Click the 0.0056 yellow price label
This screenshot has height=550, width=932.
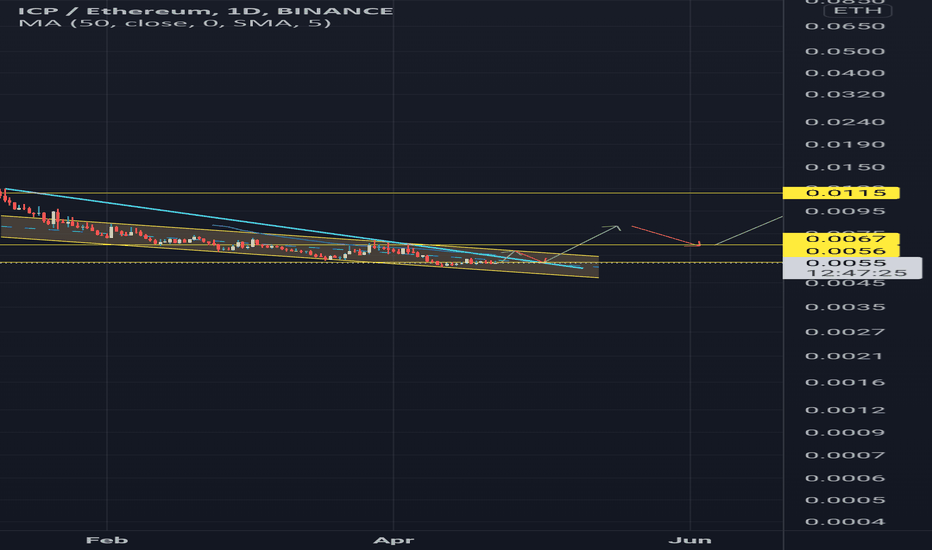(x=841, y=251)
